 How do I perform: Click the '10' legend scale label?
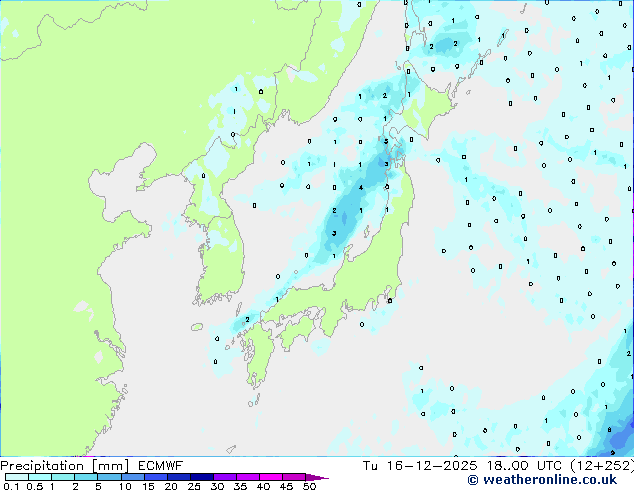tap(125, 486)
